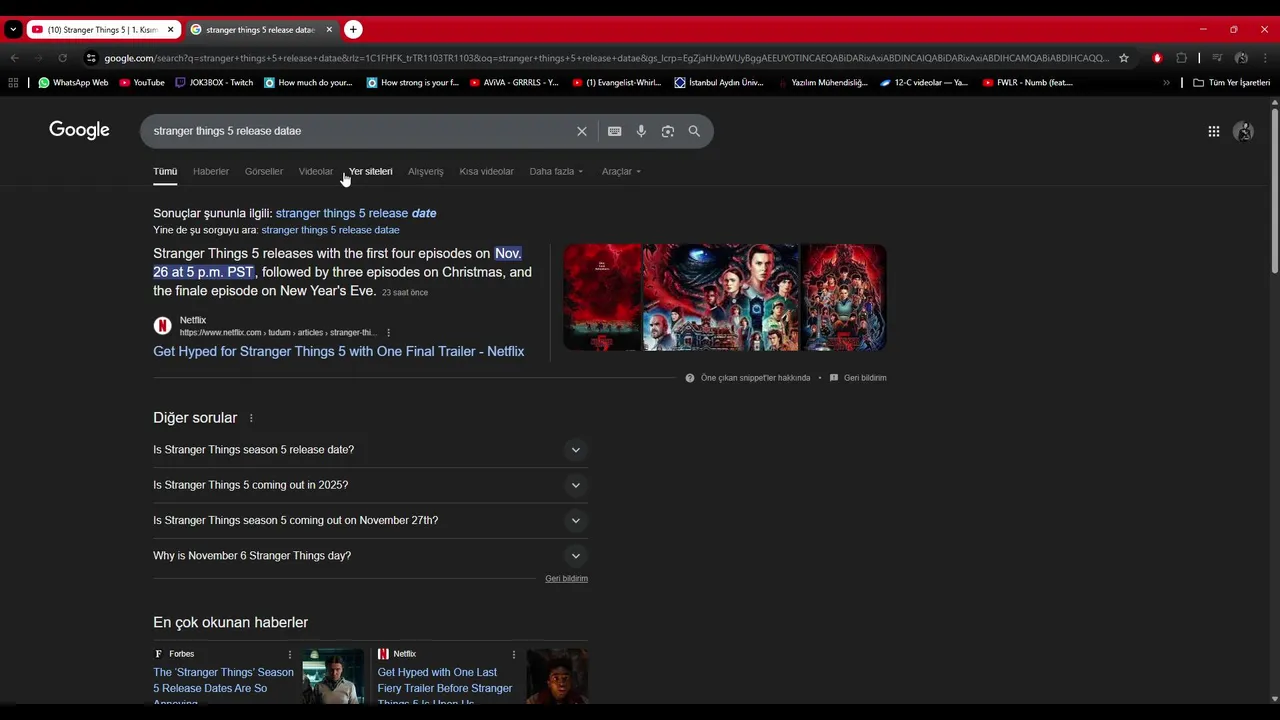Show more hidden bookmarks chevron
The width and height of the screenshot is (1280, 720).
1166,83
